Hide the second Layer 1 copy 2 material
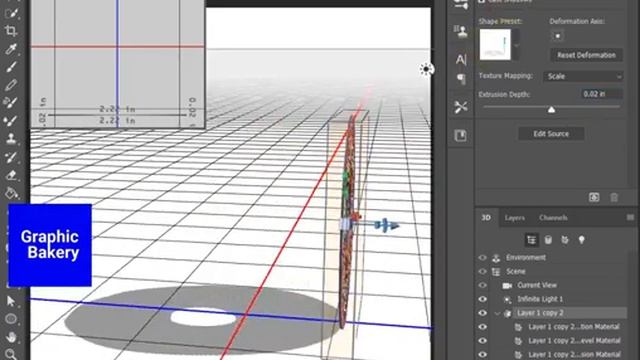The height and width of the screenshot is (360, 640). 482,341
